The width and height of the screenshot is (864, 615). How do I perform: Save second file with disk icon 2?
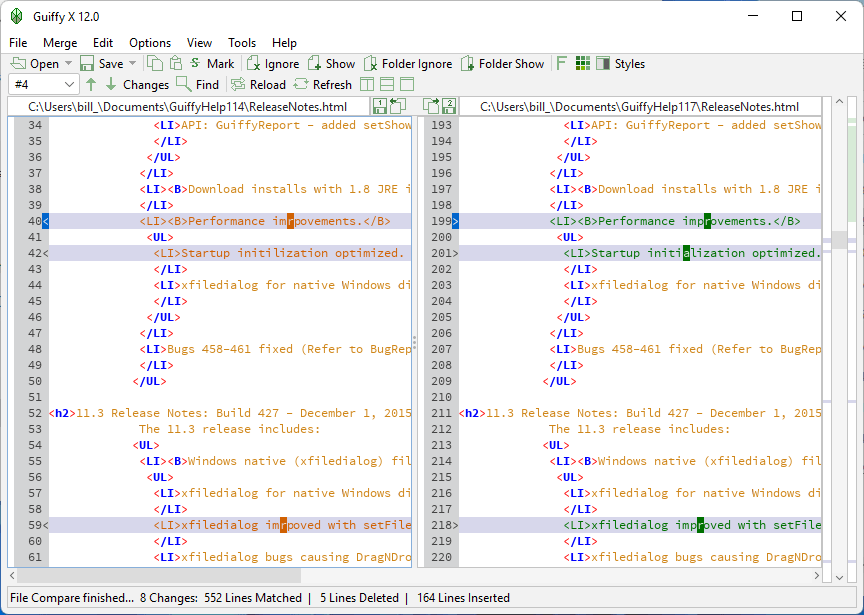point(449,106)
